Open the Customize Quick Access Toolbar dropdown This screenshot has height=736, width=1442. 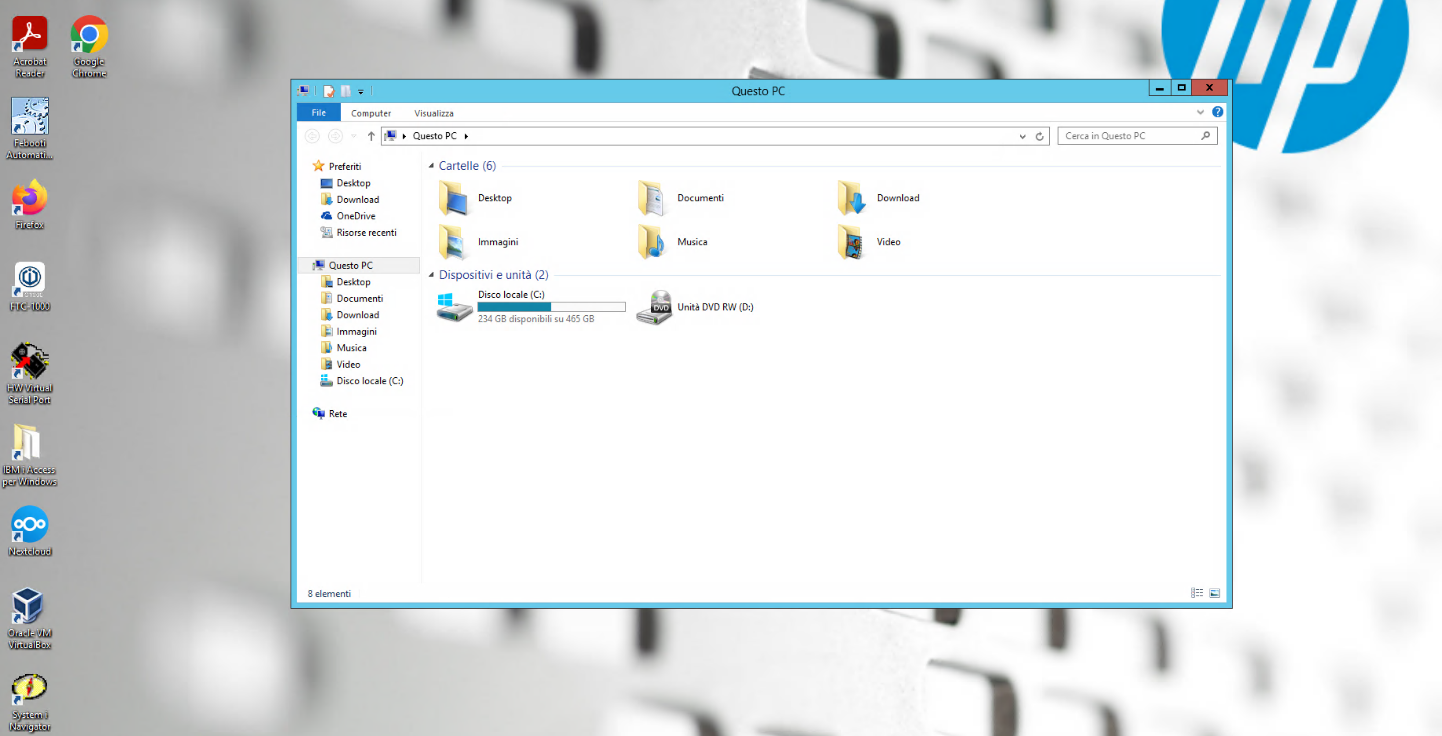[361, 91]
